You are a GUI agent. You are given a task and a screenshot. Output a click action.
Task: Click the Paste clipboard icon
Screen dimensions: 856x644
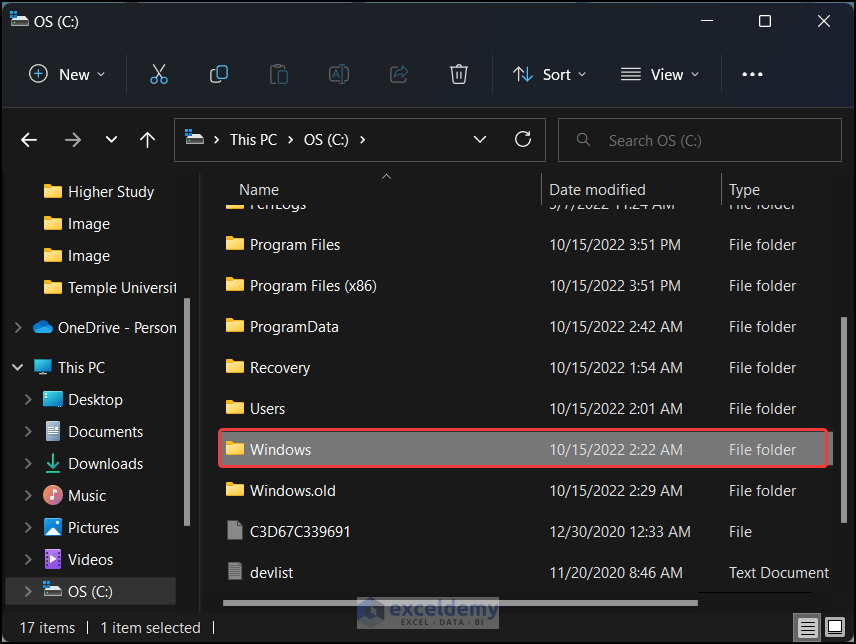278,74
